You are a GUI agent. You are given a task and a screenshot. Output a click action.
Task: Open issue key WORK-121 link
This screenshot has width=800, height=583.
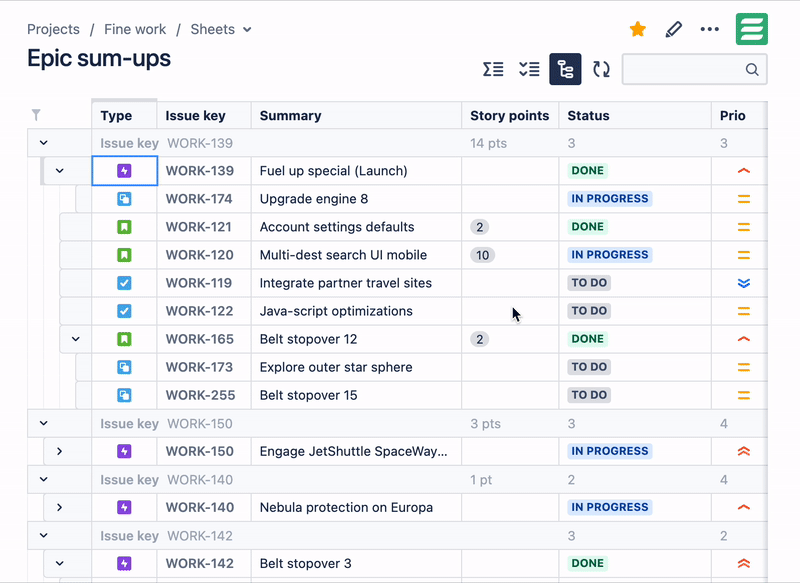click(x=198, y=227)
